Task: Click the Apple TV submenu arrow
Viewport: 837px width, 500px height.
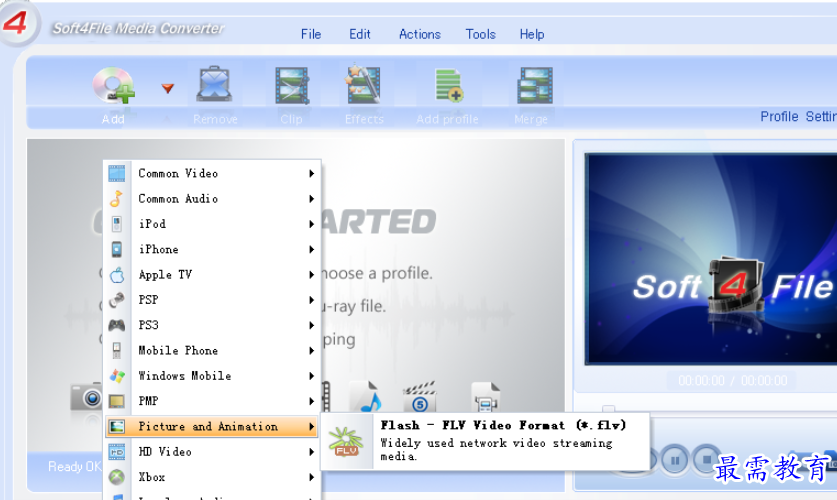Action: [x=311, y=275]
